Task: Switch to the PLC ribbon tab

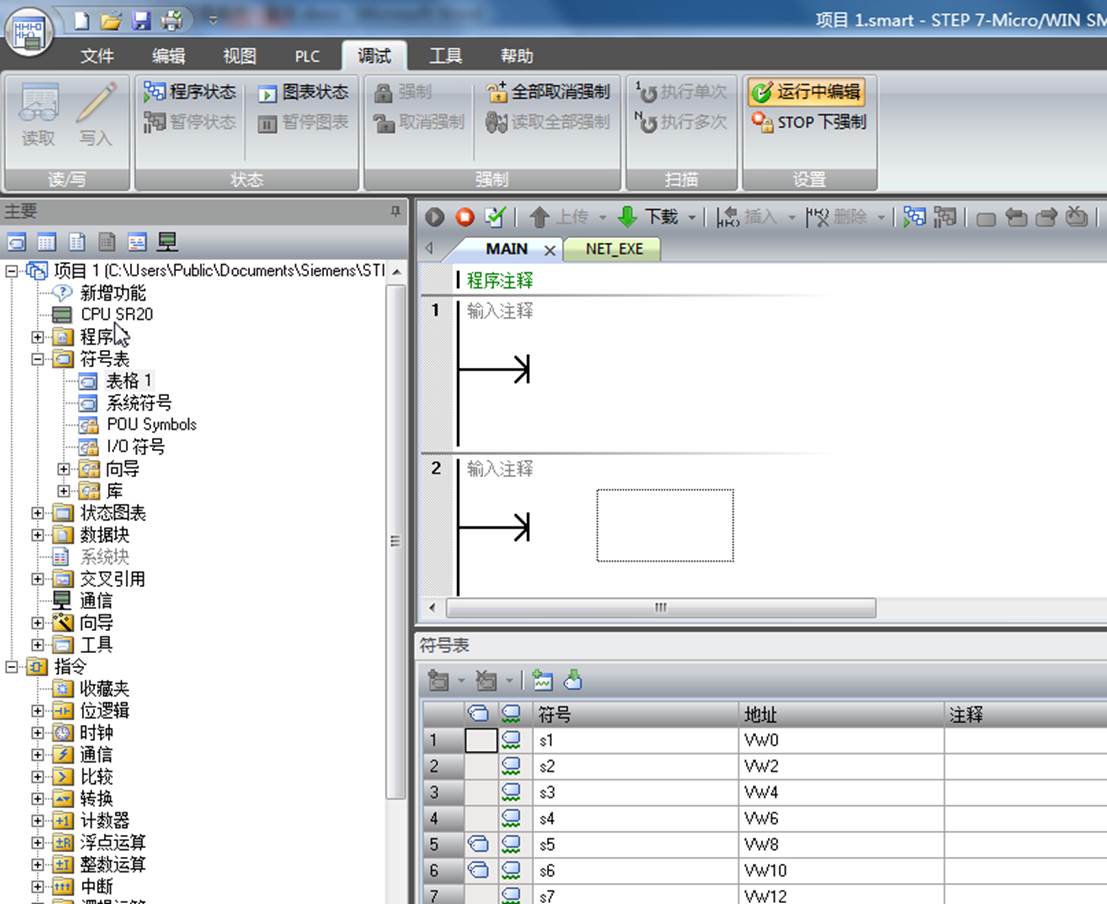Action: (x=307, y=56)
